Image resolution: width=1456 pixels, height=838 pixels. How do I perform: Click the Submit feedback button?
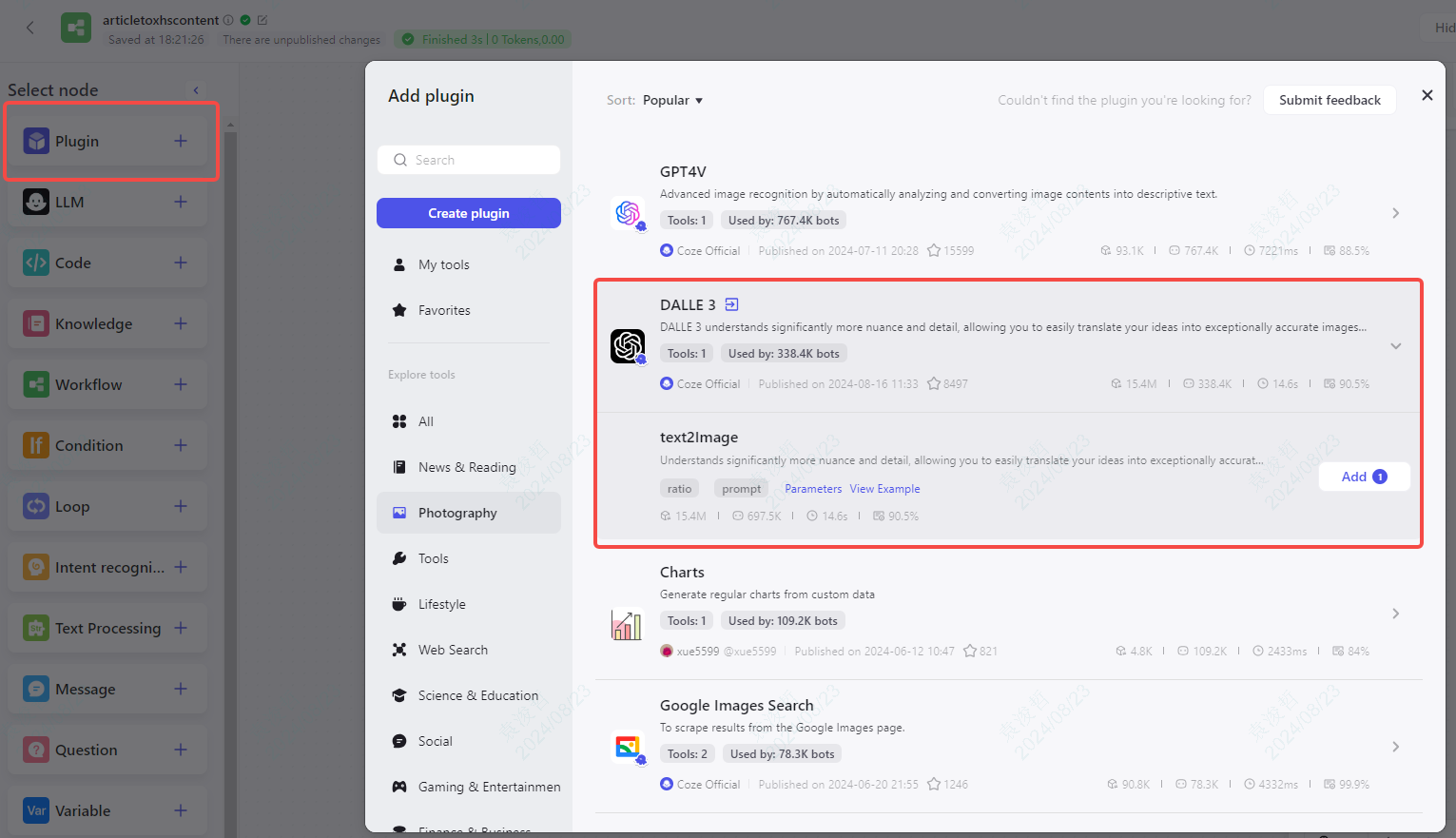[x=1329, y=100]
